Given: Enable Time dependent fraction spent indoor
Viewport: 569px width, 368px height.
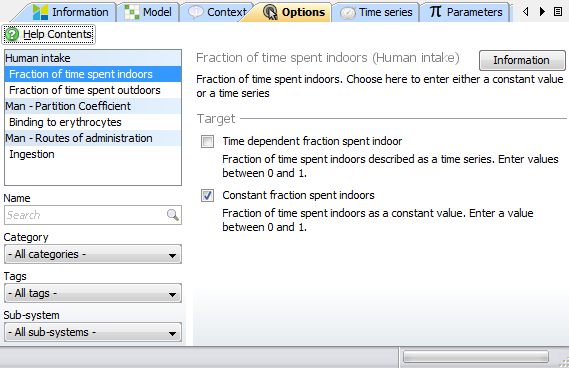Looking at the screenshot, I should click(x=208, y=142).
